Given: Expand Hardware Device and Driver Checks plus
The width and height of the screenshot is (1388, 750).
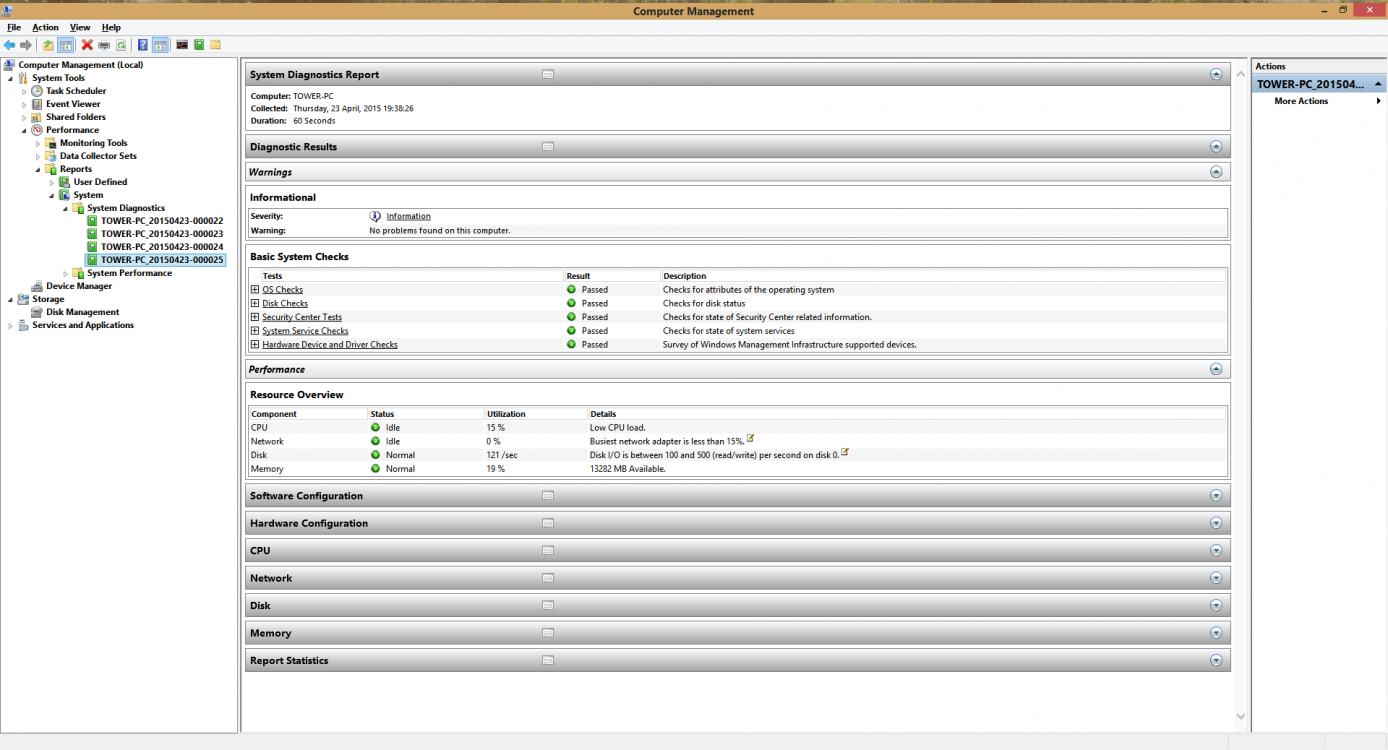Looking at the screenshot, I should click(255, 344).
